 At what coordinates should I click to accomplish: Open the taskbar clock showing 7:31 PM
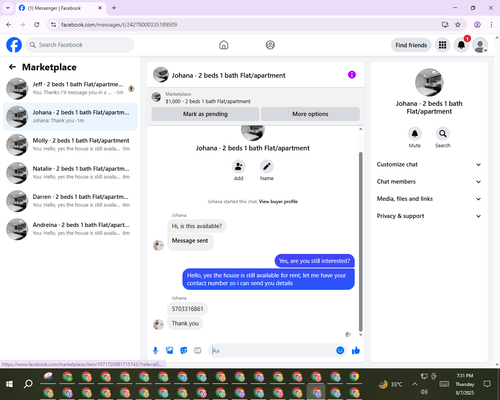465,384
